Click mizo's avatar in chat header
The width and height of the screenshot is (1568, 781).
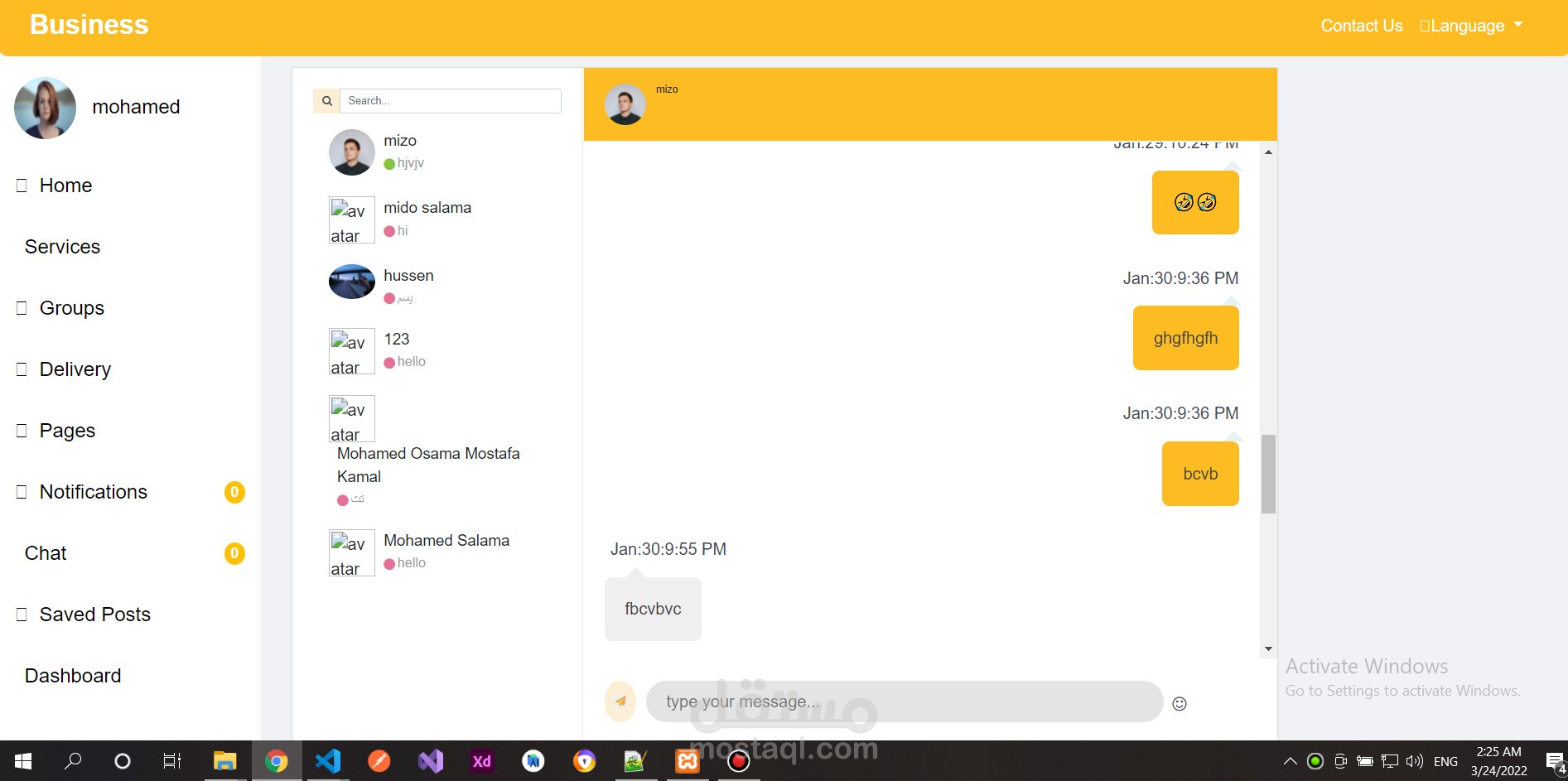tap(625, 104)
